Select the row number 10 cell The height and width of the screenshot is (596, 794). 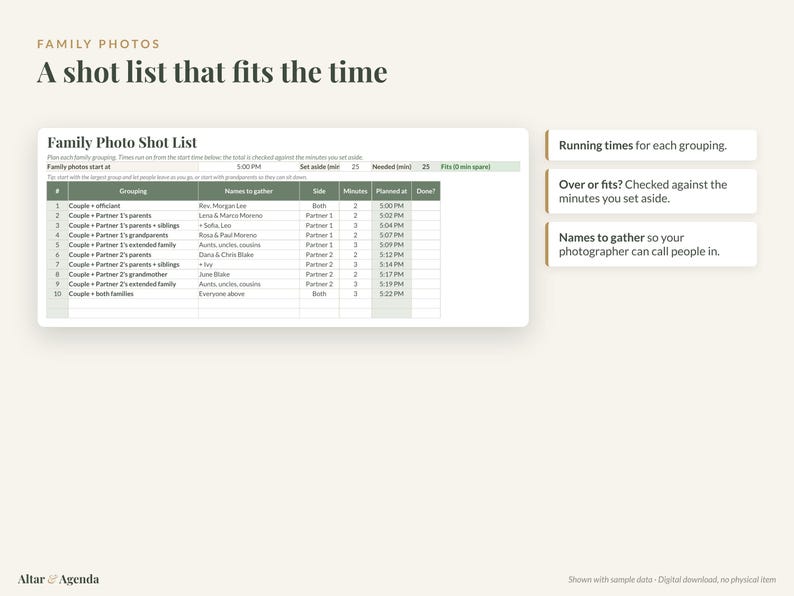57,294
